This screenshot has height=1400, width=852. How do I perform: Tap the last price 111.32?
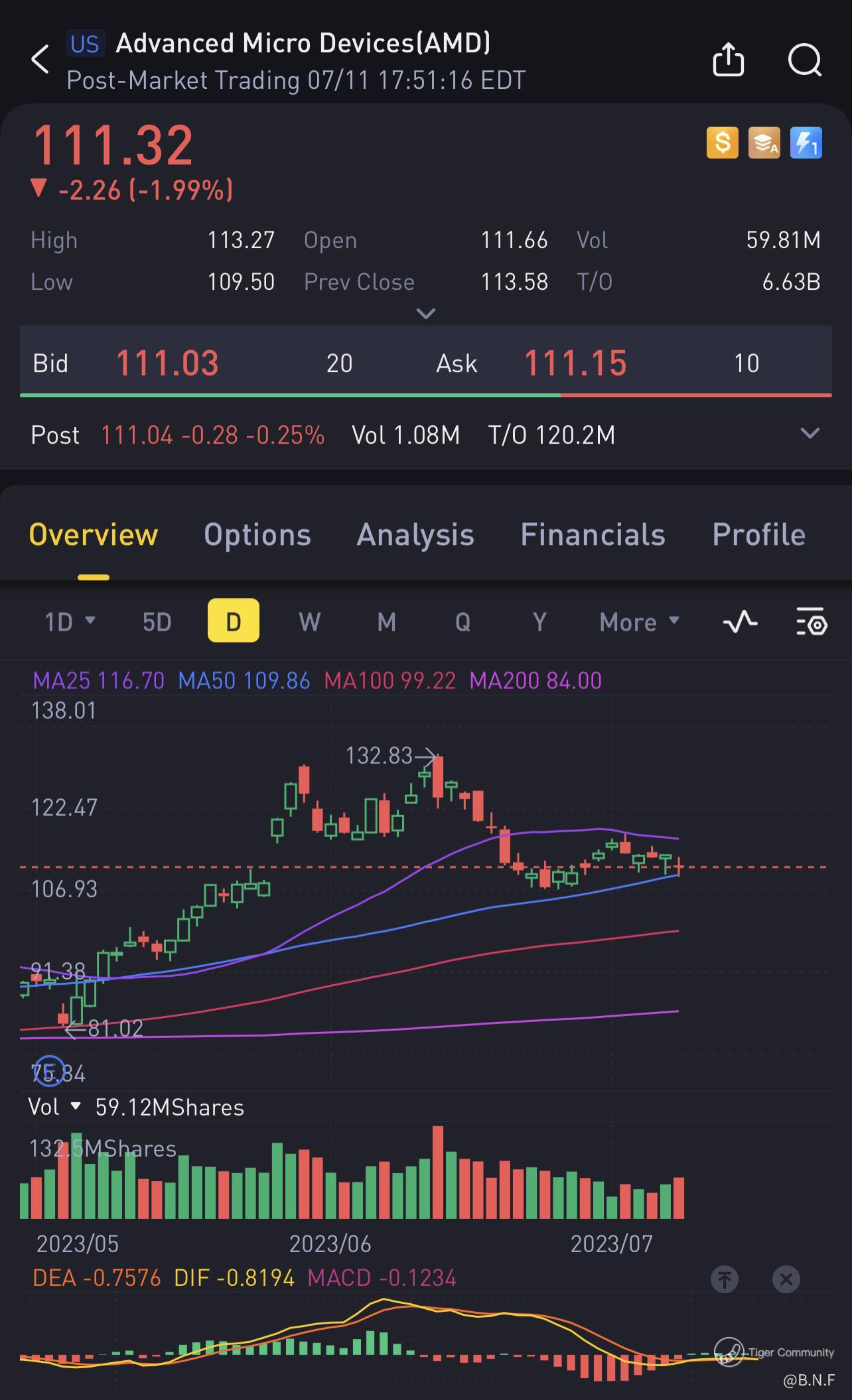[113, 145]
